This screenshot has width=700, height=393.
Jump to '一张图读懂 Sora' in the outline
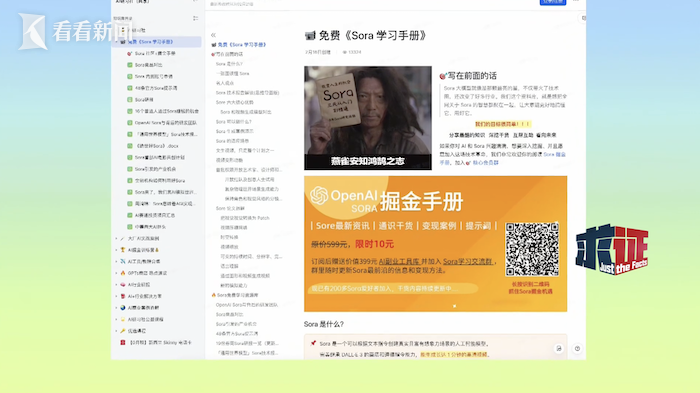(232, 73)
